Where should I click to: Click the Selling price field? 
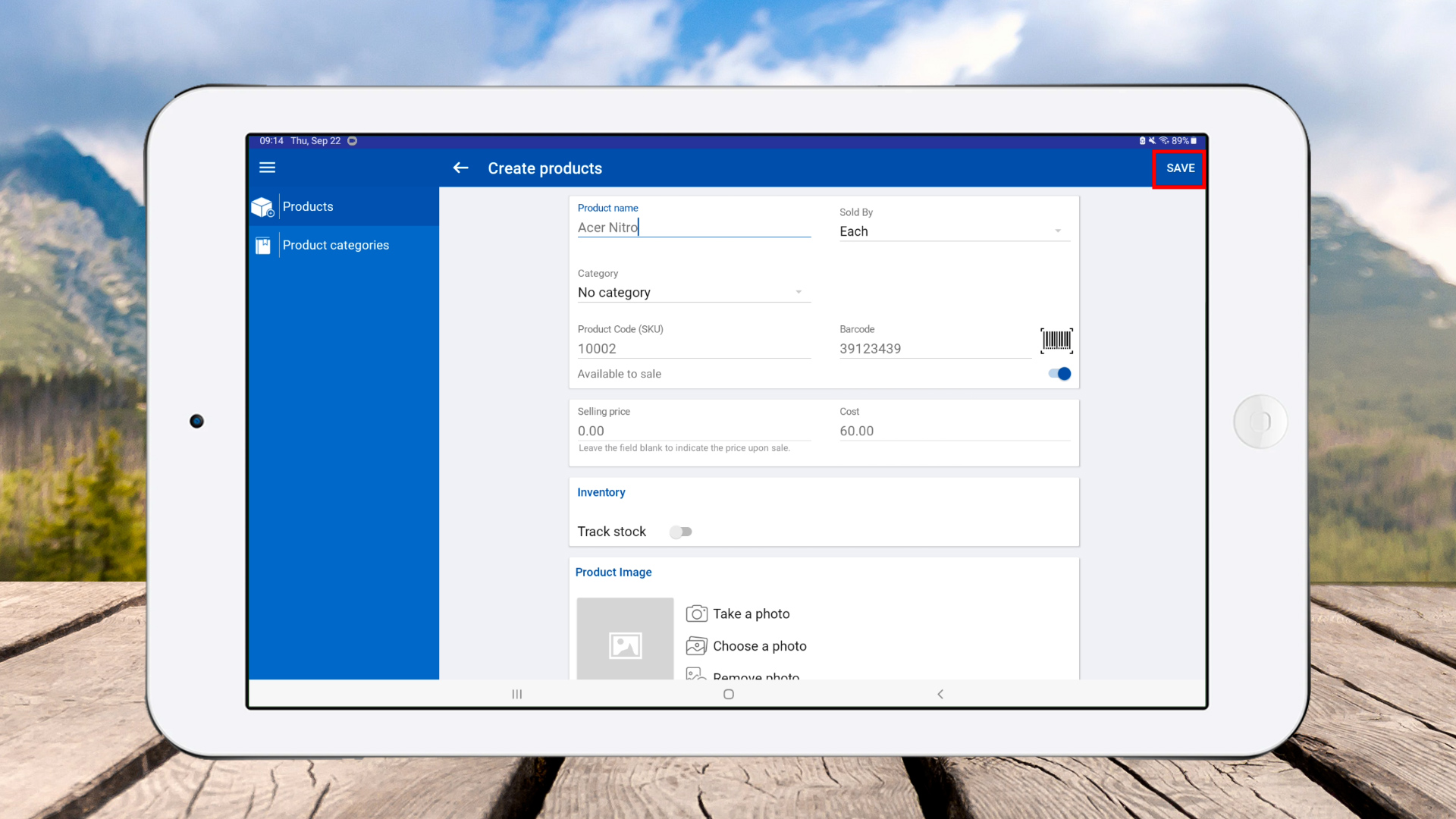[693, 431]
